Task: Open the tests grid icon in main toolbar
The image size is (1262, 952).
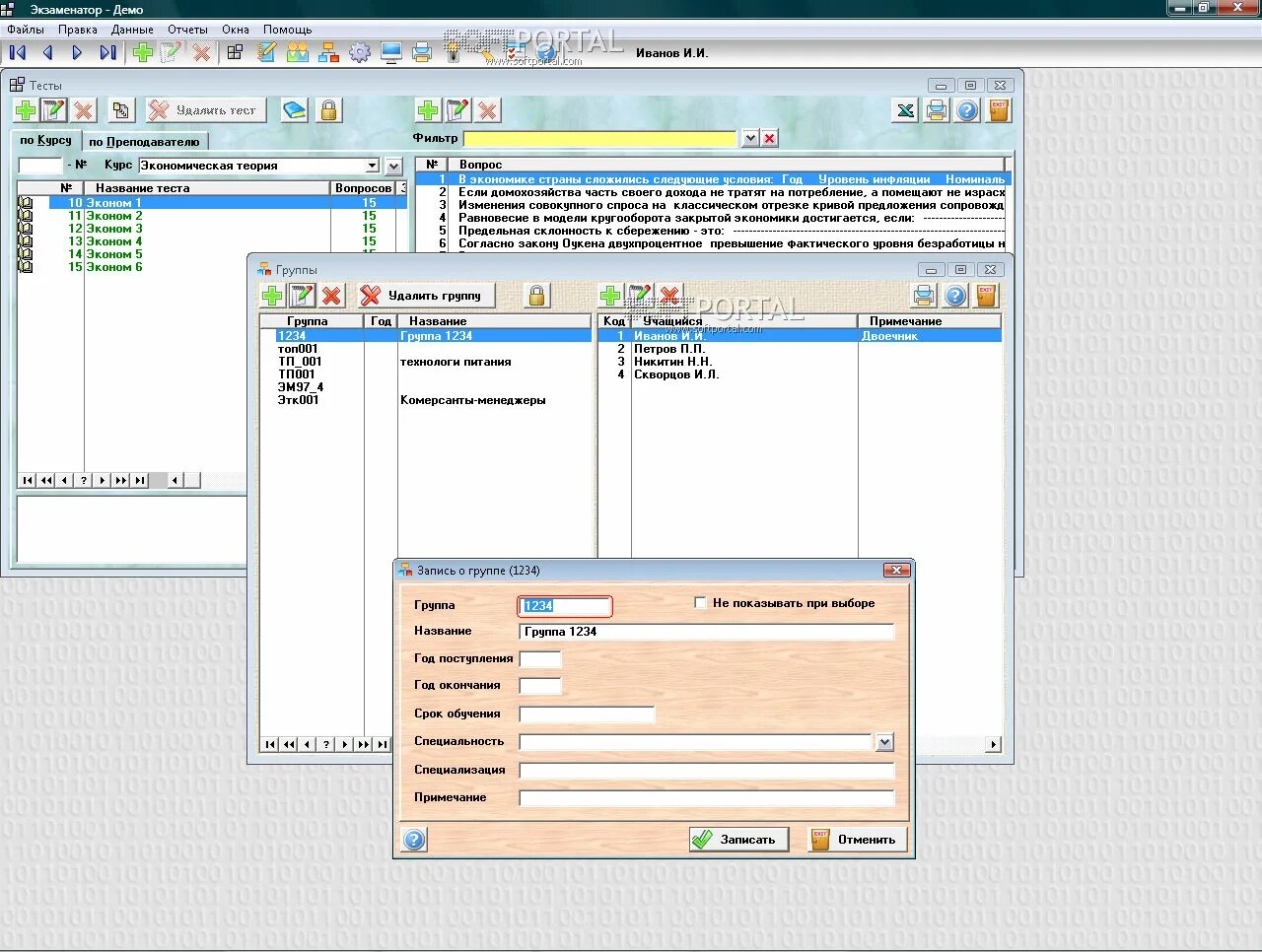Action: tap(235, 52)
